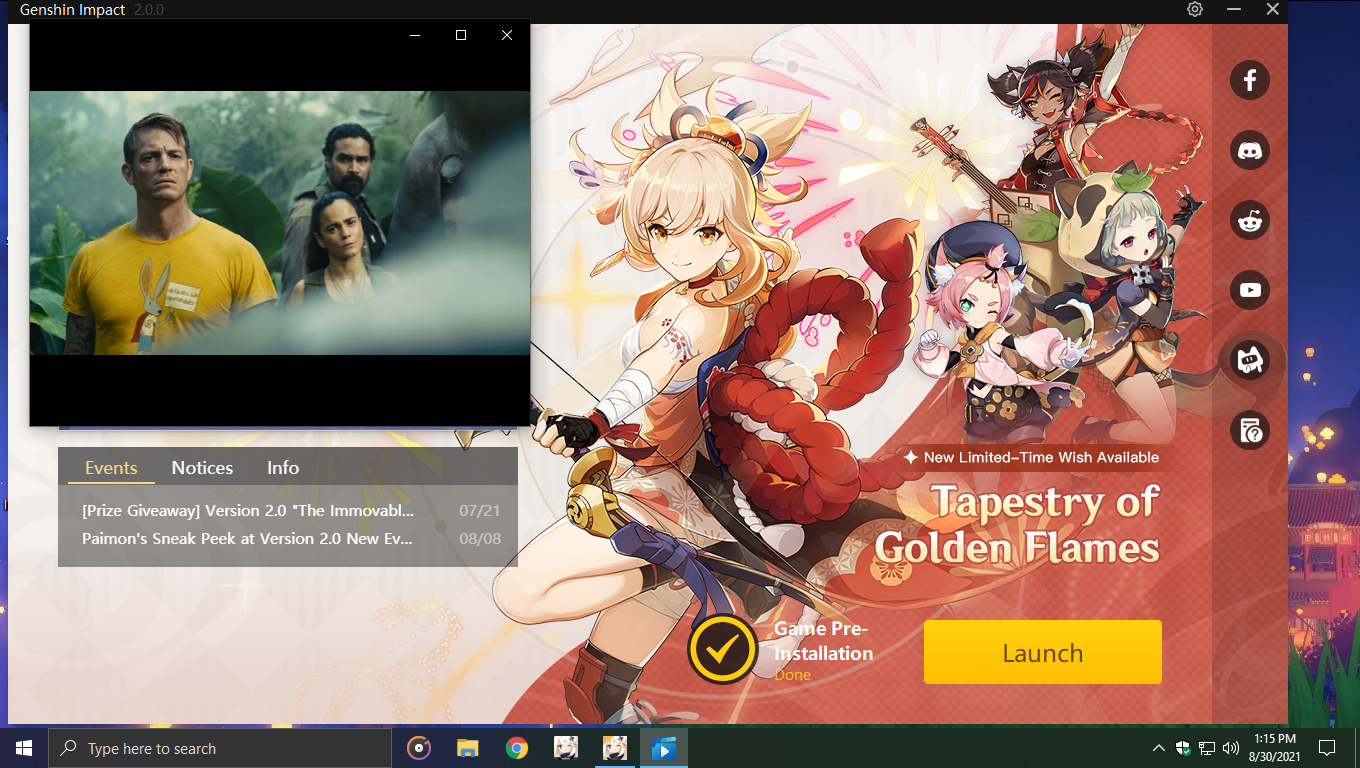This screenshot has width=1360, height=768.
Task: Click the HoYoLAB mascot icon
Action: [1249, 360]
